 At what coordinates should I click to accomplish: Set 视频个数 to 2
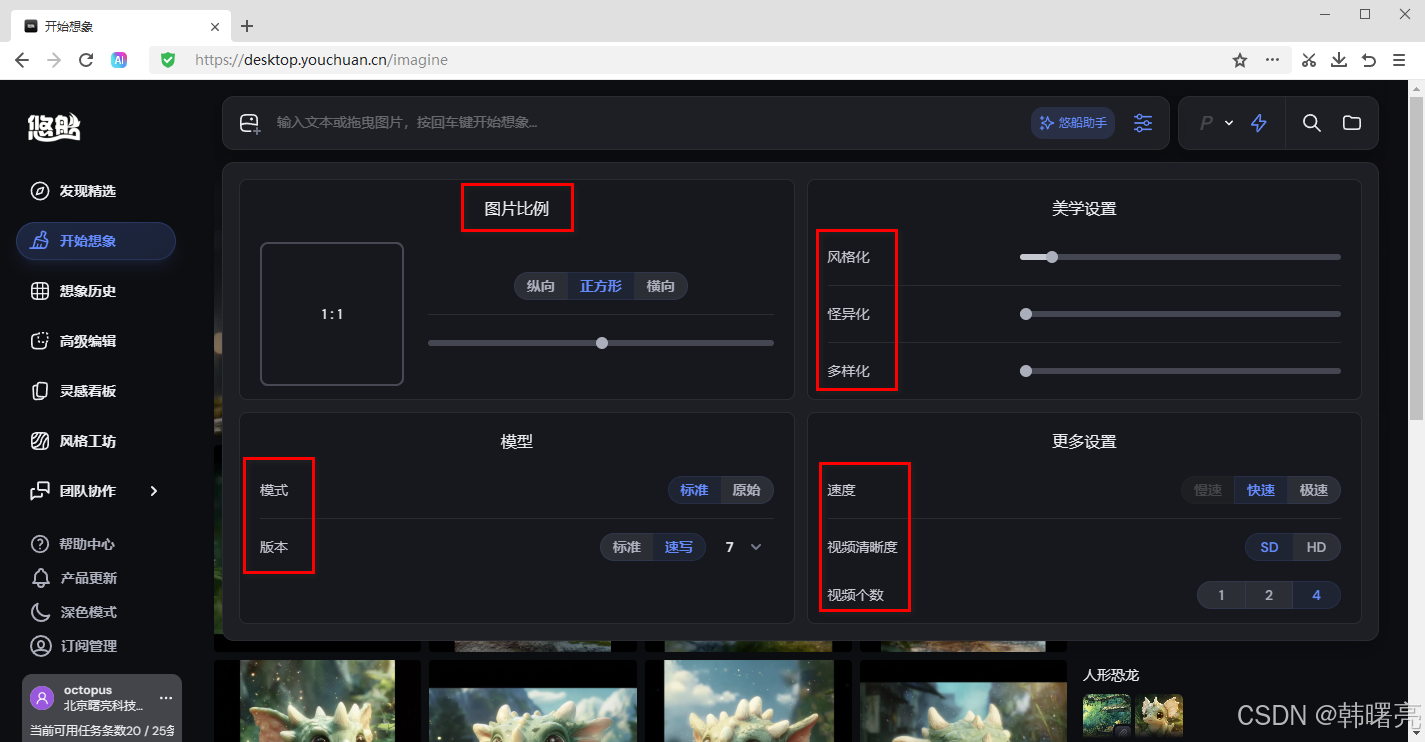pos(1269,595)
